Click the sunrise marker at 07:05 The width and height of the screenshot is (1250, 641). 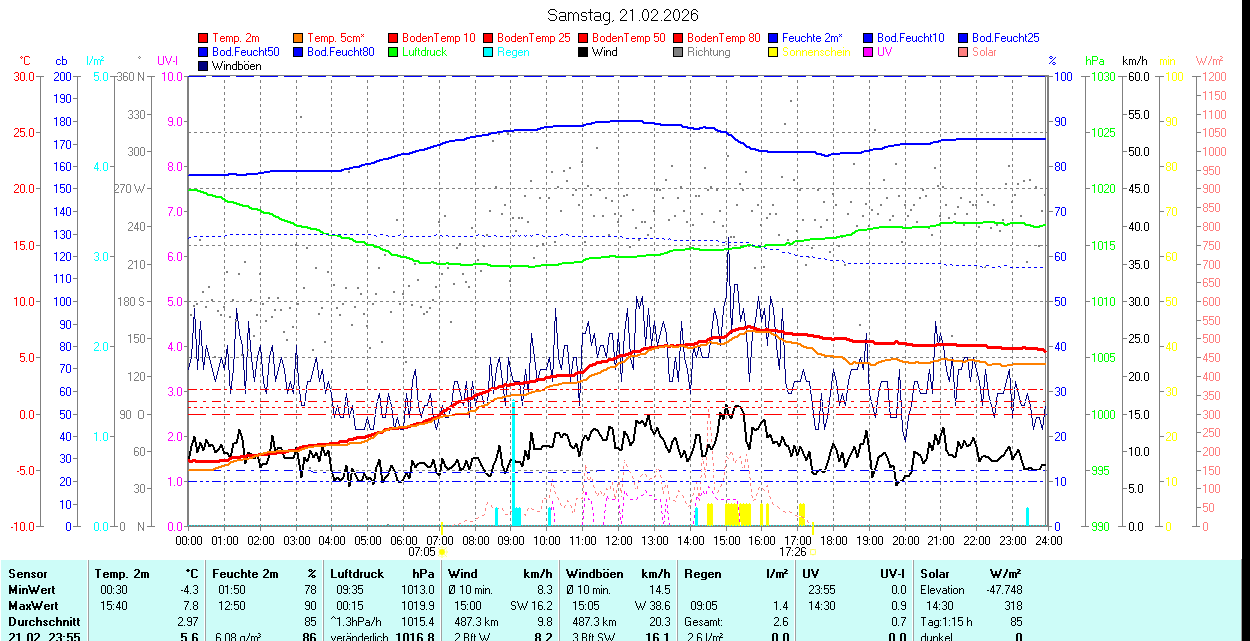coord(442,551)
